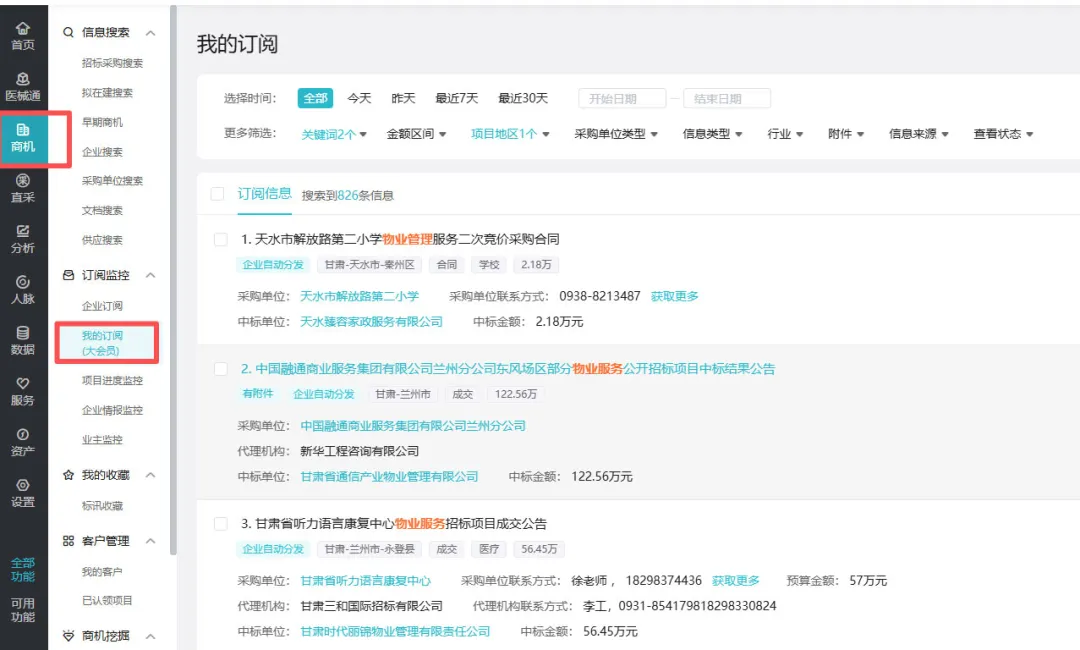Open the 医械通 sidebar icon

23,86
